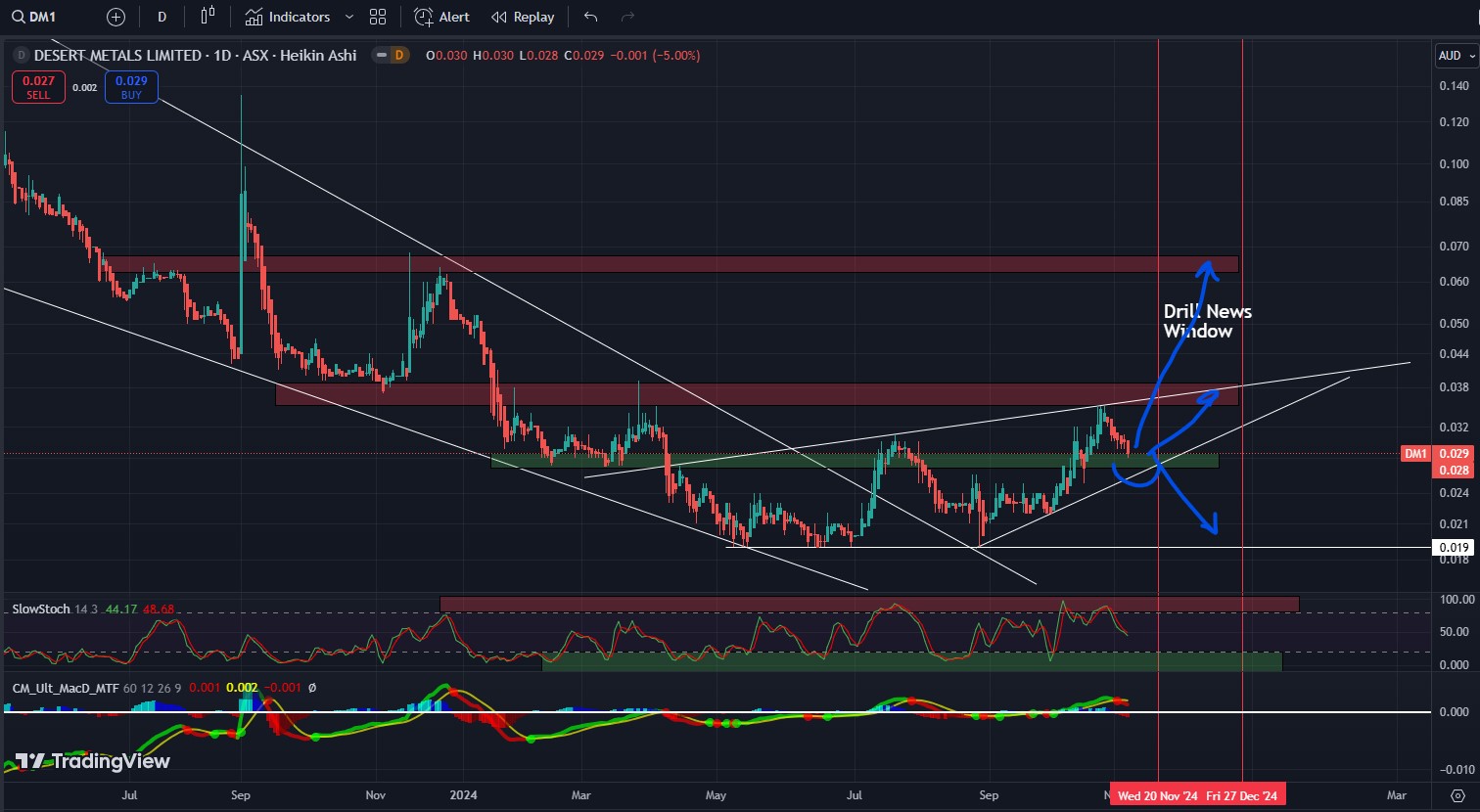Open chart settings gear at bottom right
This screenshot has height=812, width=1480.
click(1457, 795)
